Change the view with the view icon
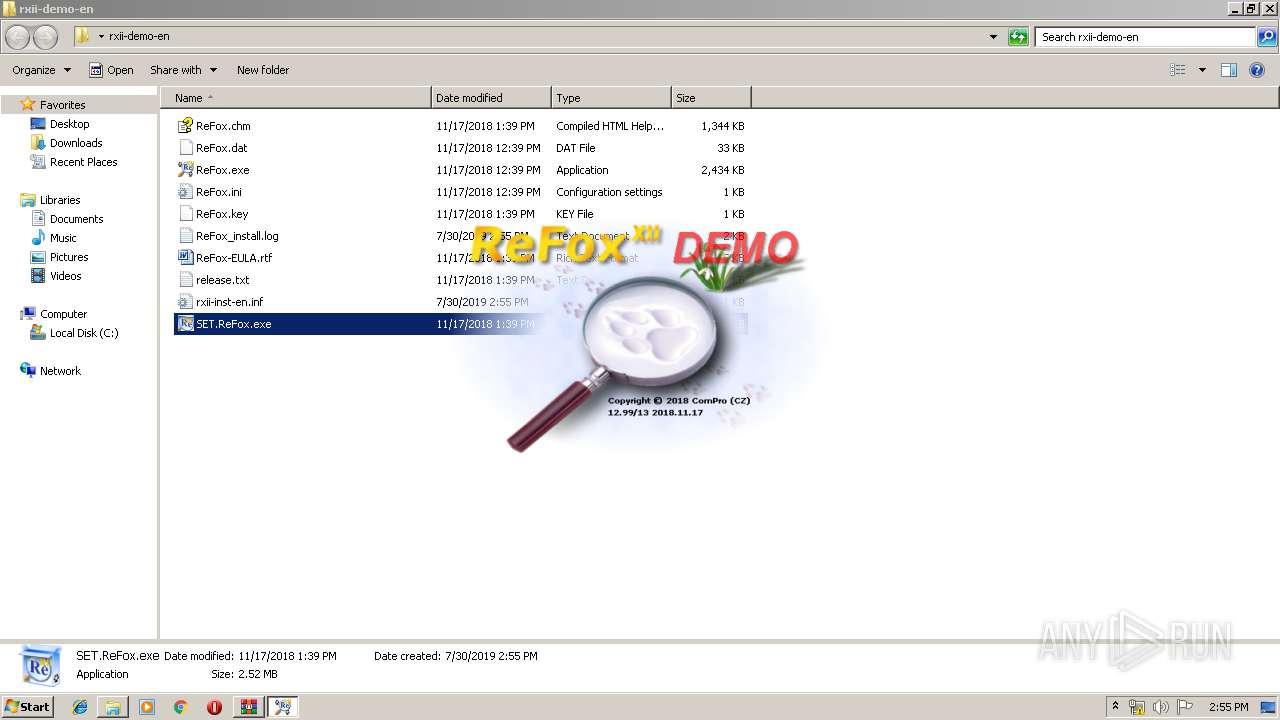The image size is (1280, 720). click(x=1178, y=70)
